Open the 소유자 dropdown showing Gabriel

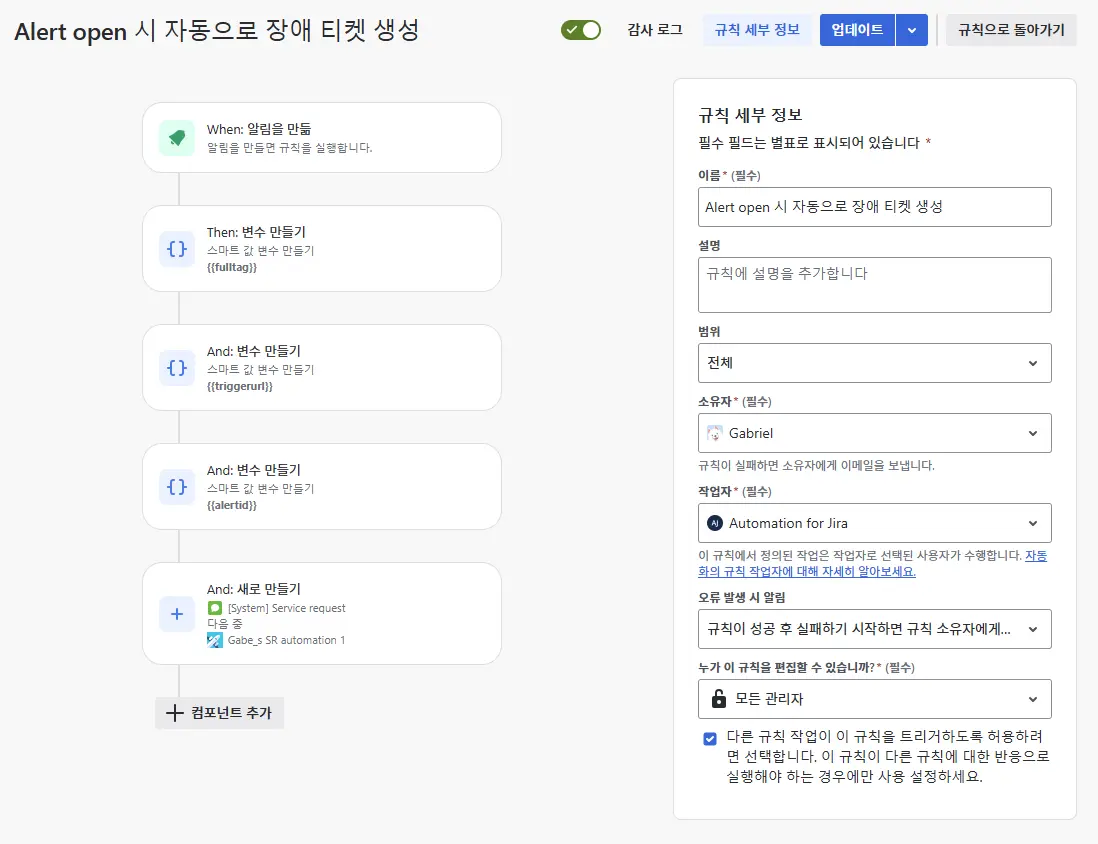[x=875, y=433]
